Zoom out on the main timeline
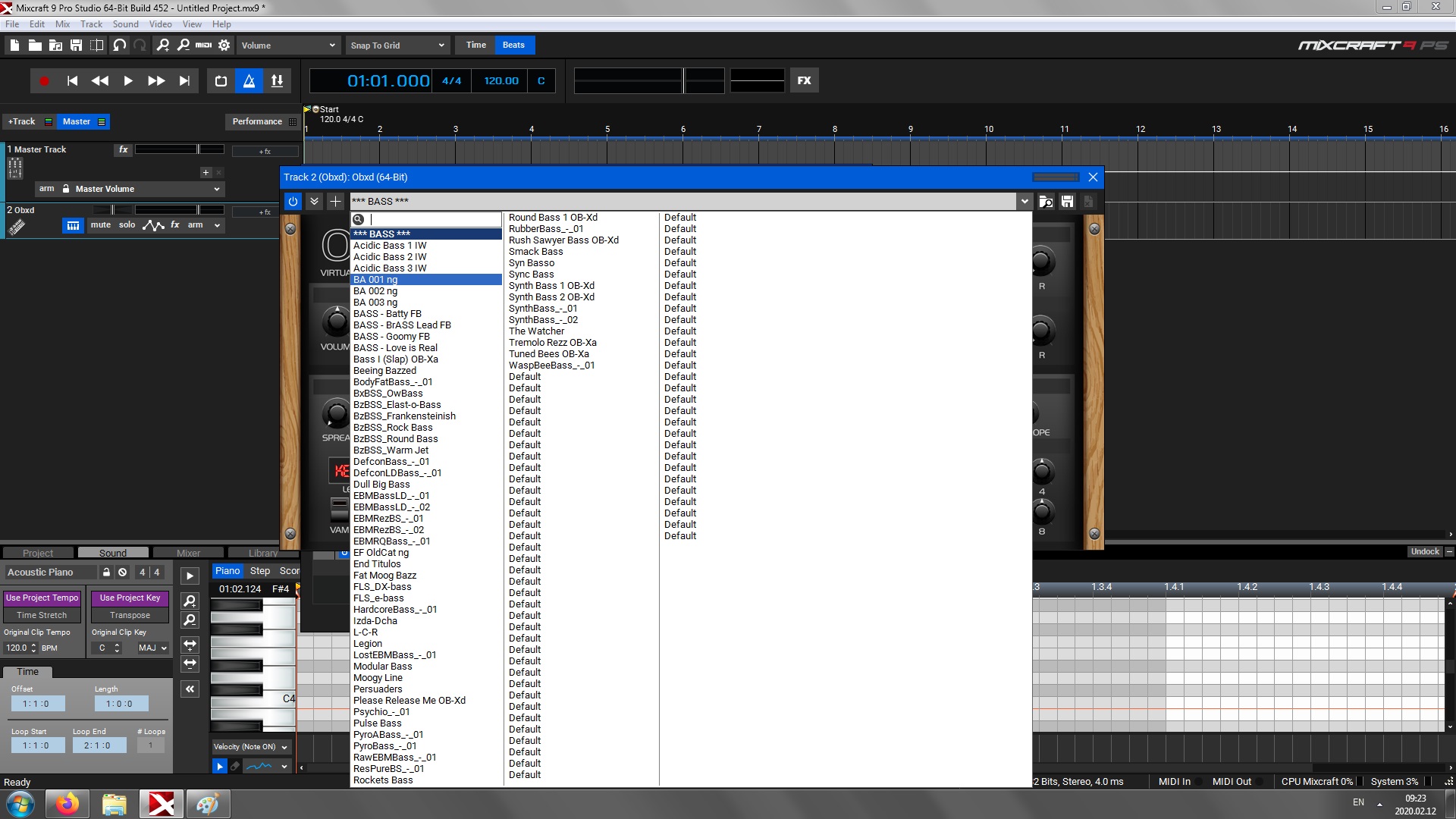The height and width of the screenshot is (819, 1456). tap(183, 45)
